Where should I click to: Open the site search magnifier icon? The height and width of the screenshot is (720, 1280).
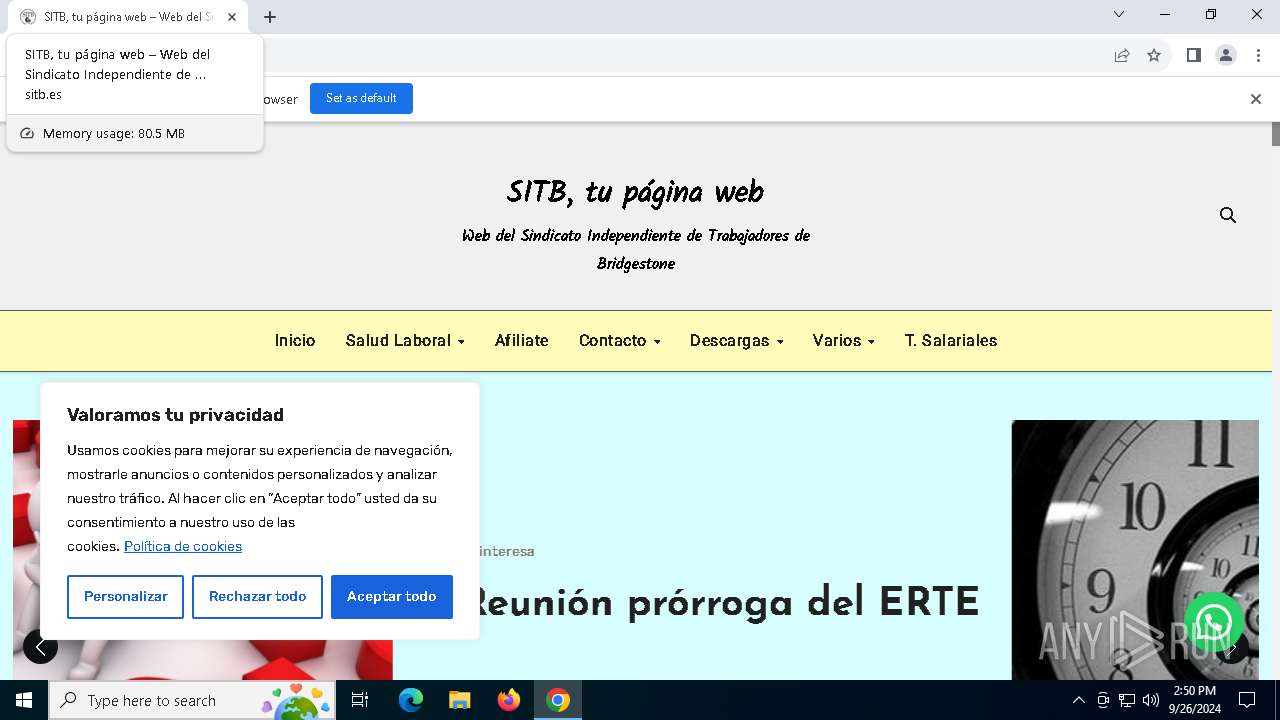(x=1228, y=215)
